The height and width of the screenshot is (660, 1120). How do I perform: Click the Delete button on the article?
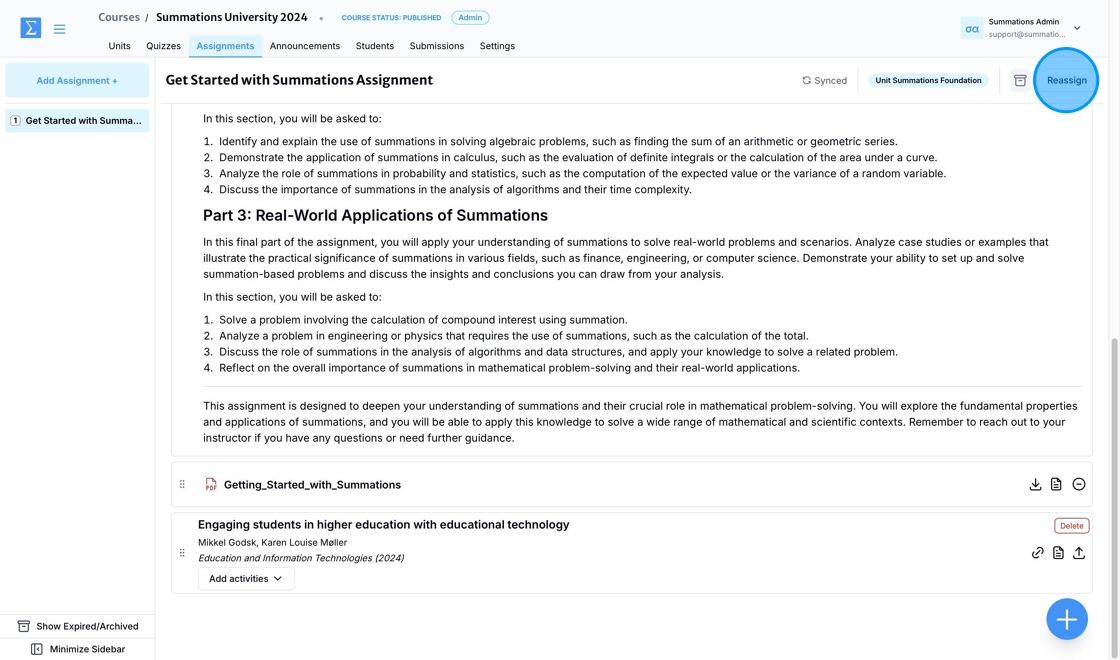tap(1071, 526)
